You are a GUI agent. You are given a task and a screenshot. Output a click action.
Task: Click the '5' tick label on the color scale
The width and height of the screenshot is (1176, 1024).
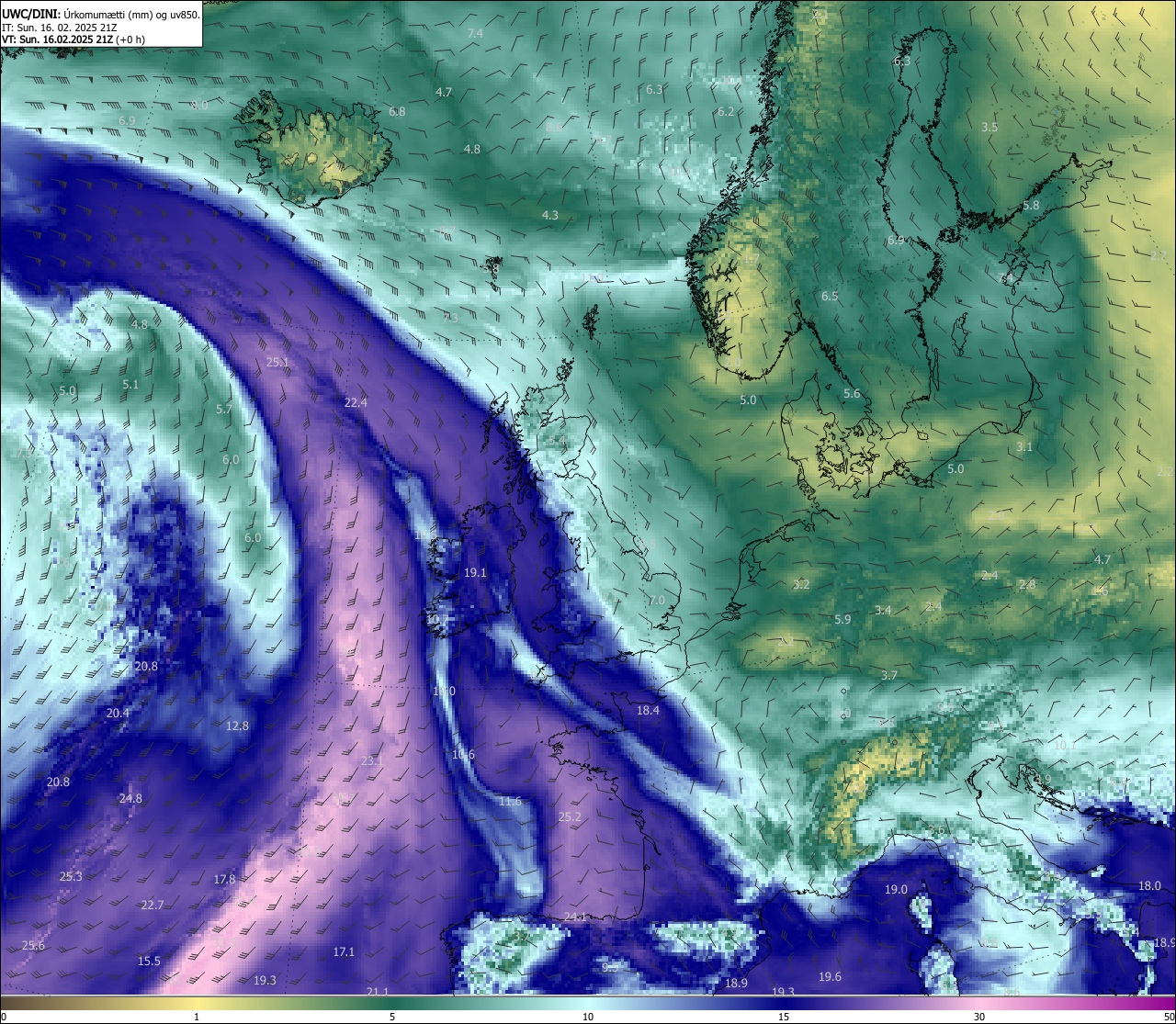392,1017
